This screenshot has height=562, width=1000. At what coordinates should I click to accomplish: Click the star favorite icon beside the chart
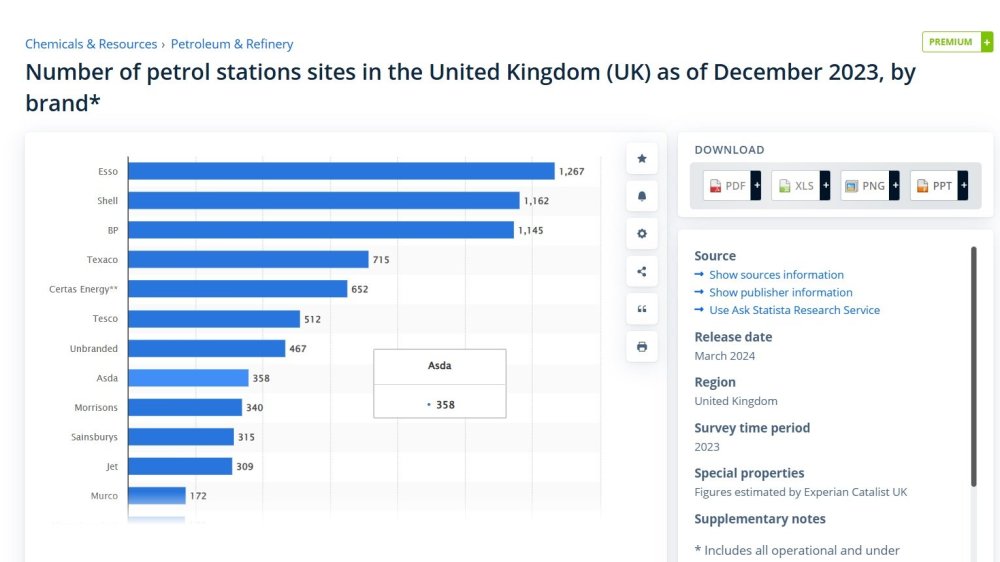pos(642,159)
